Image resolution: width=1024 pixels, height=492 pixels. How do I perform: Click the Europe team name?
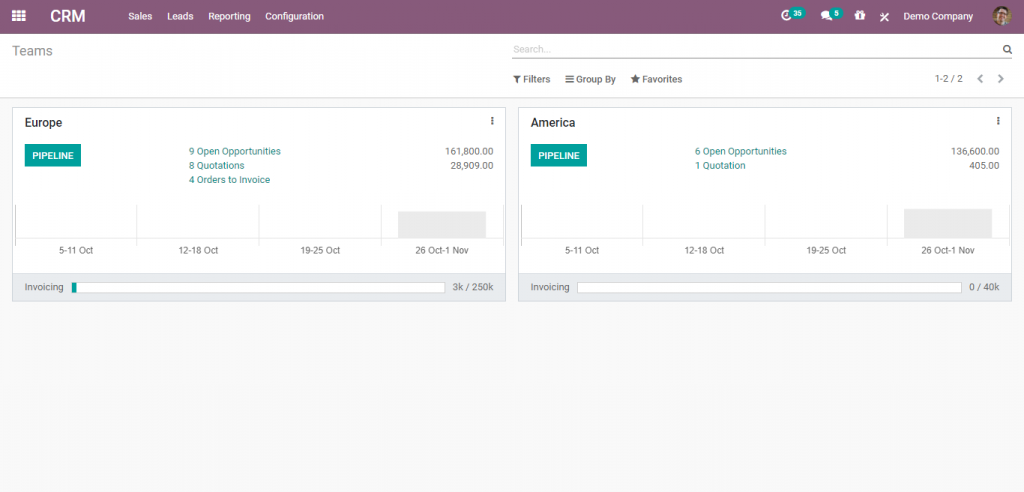[x=43, y=122]
